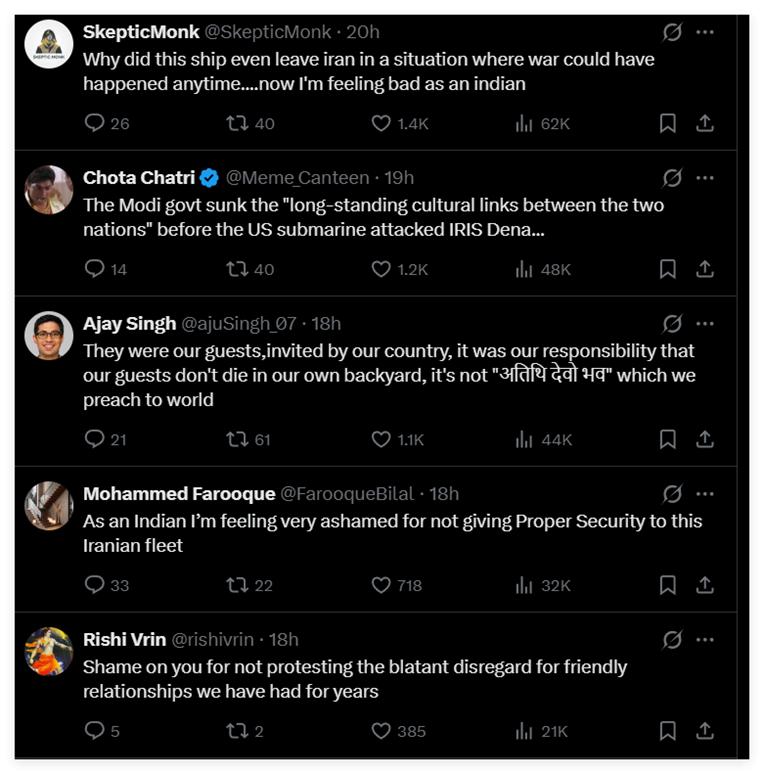764x774 pixels.
Task: Like Ajay Singh's tweet
Action: 381,439
